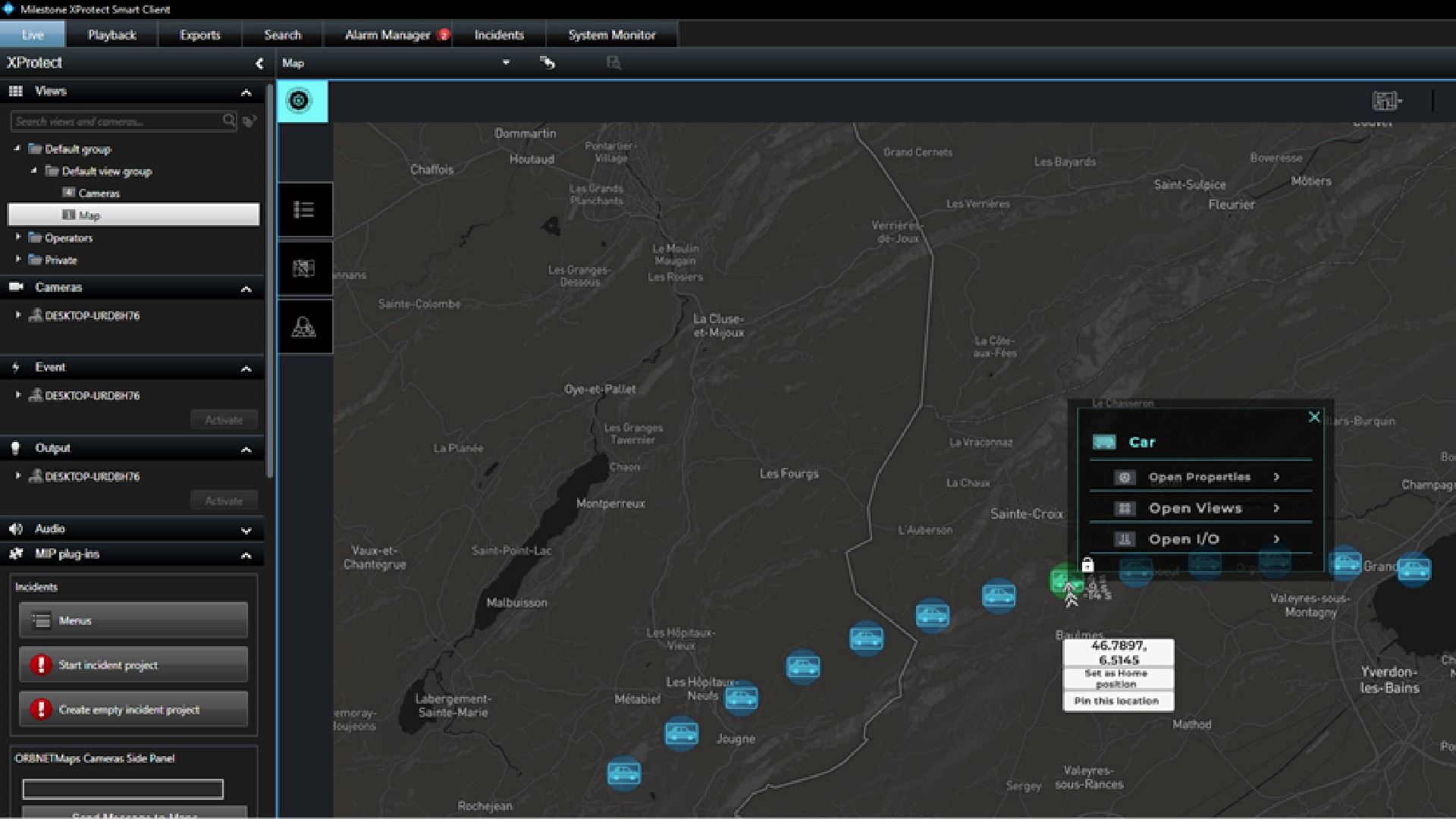Click the Menus button under Incidents
Screen dimensions: 1456x819
coord(133,620)
